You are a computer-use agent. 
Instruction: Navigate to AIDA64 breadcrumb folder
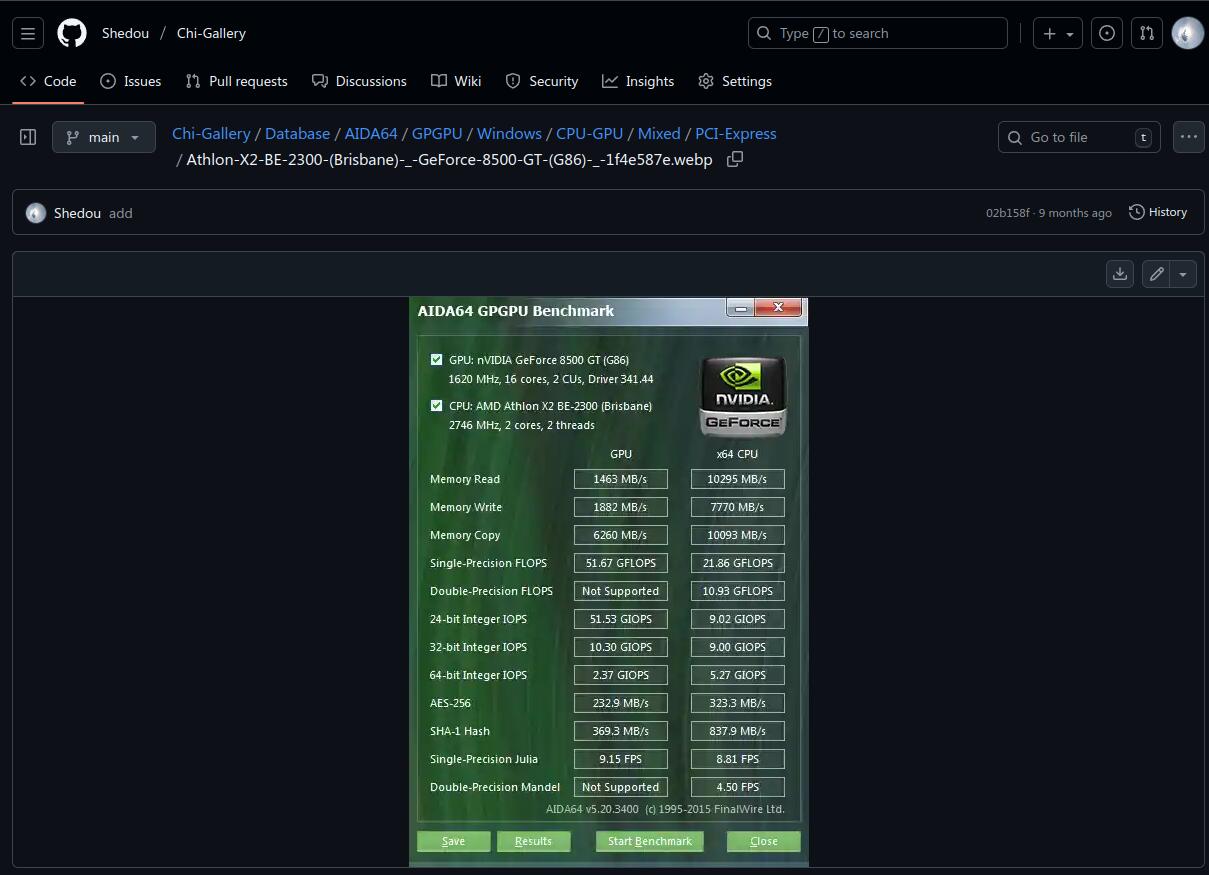pyautogui.click(x=371, y=134)
